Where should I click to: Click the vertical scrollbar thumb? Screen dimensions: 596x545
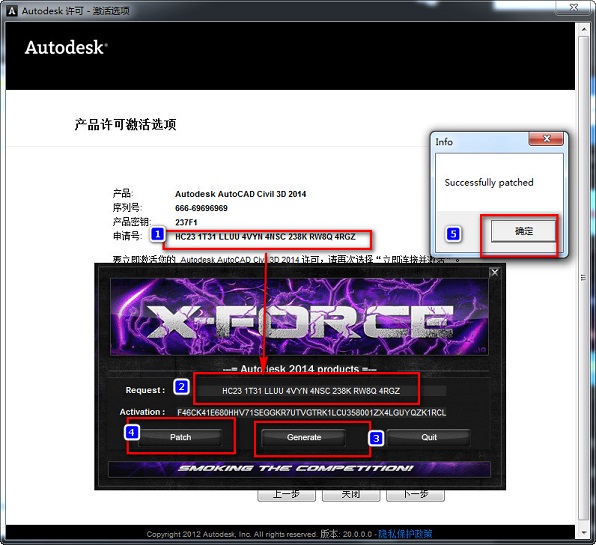[x=583, y=278]
